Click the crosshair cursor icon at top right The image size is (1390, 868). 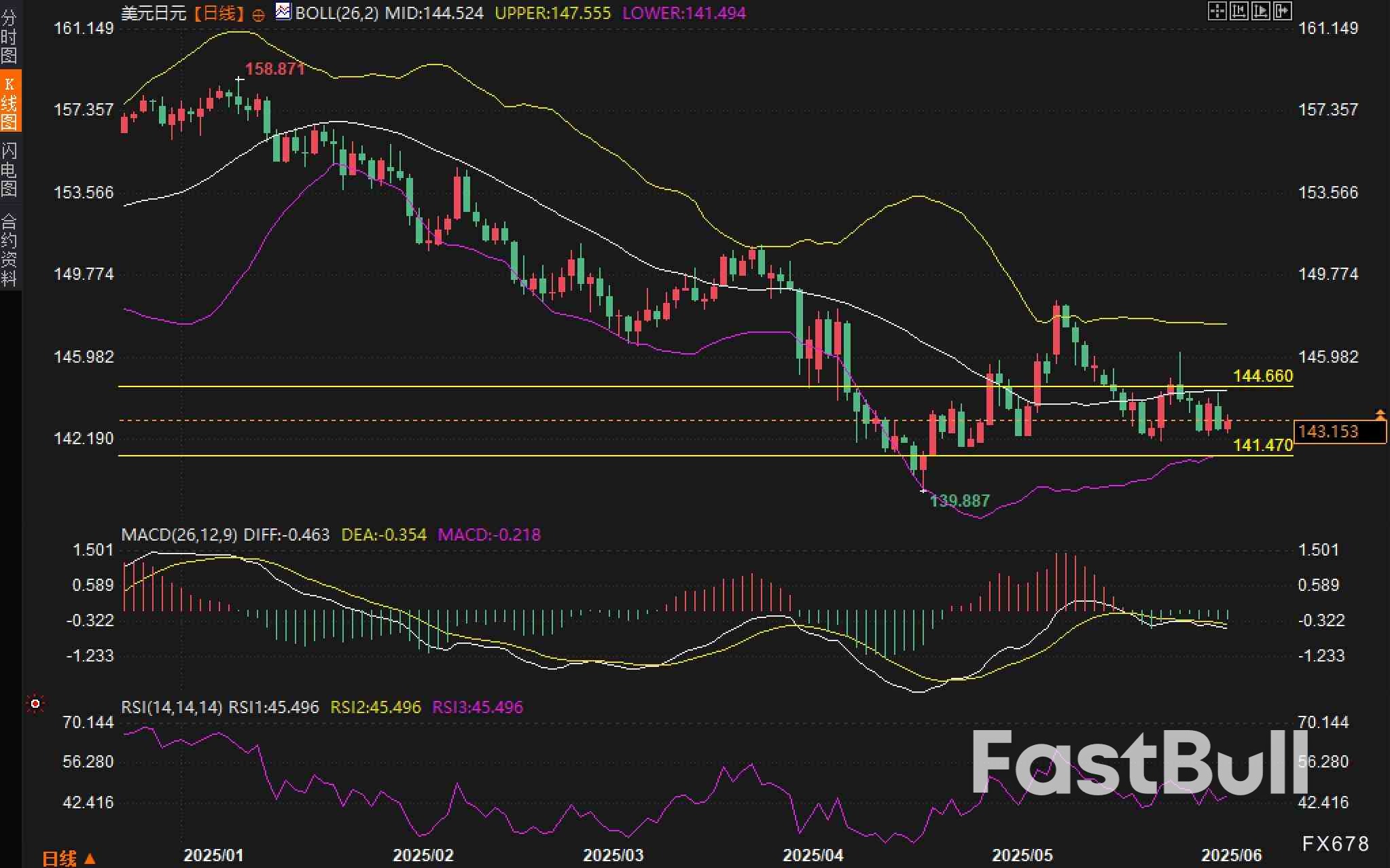tap(1217, 11)
